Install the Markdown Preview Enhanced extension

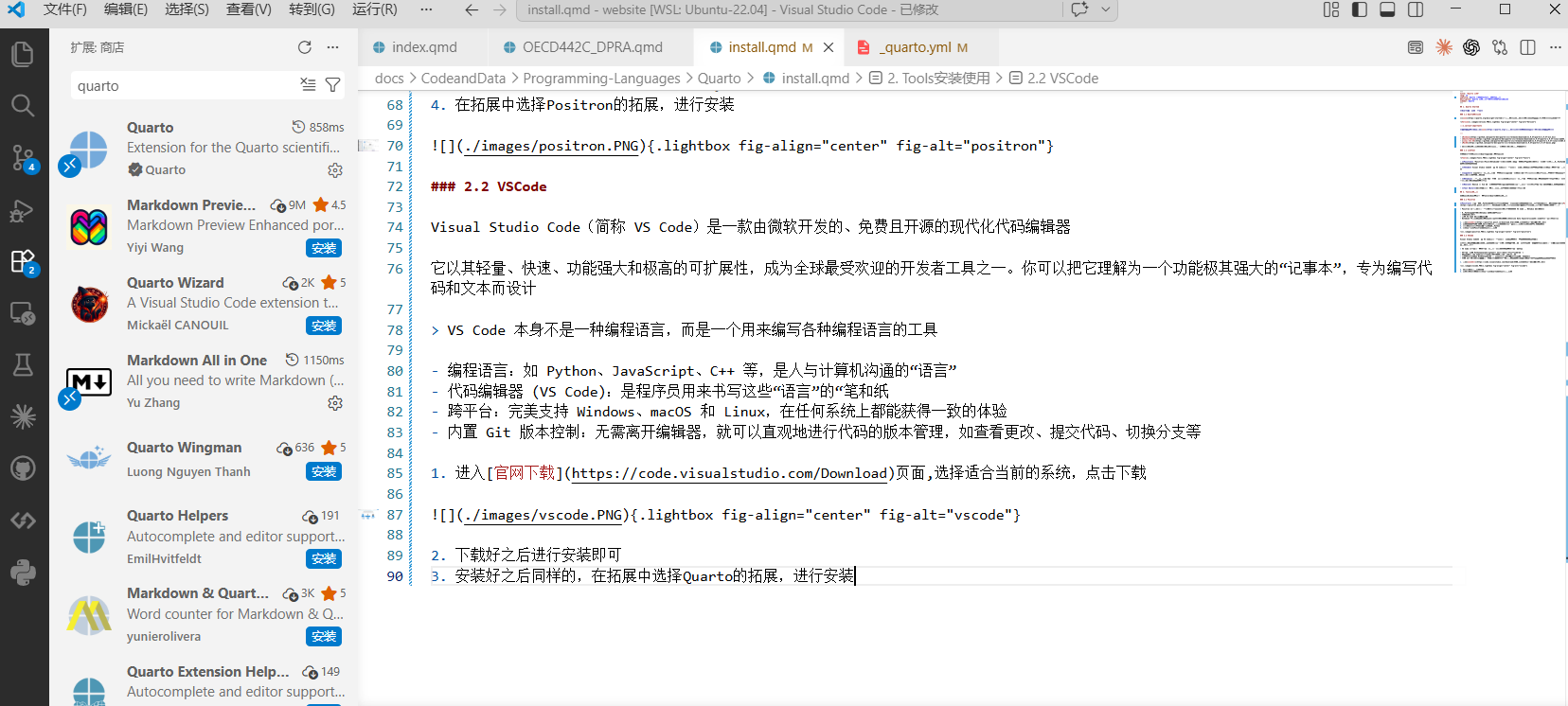tap(324, 248)
